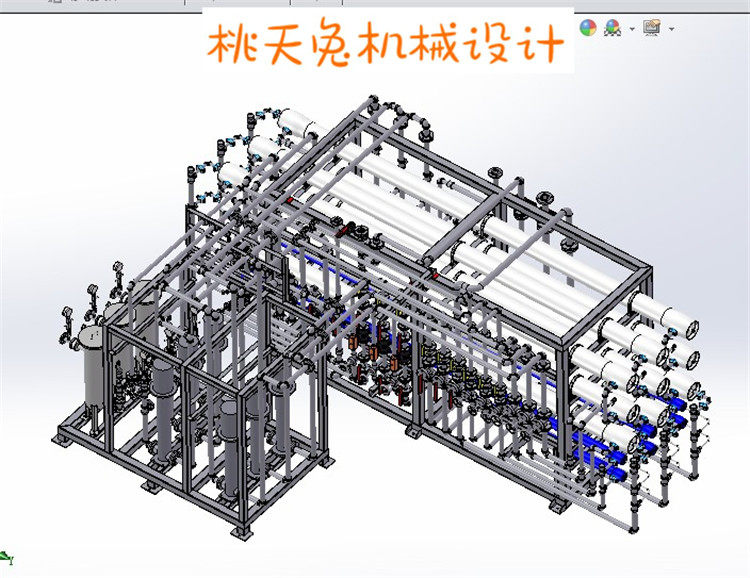The height and width of the screenshot is (578, 750).
Task: Click the Edit Appearance color ball icon
Action: (x=588, y=28)
